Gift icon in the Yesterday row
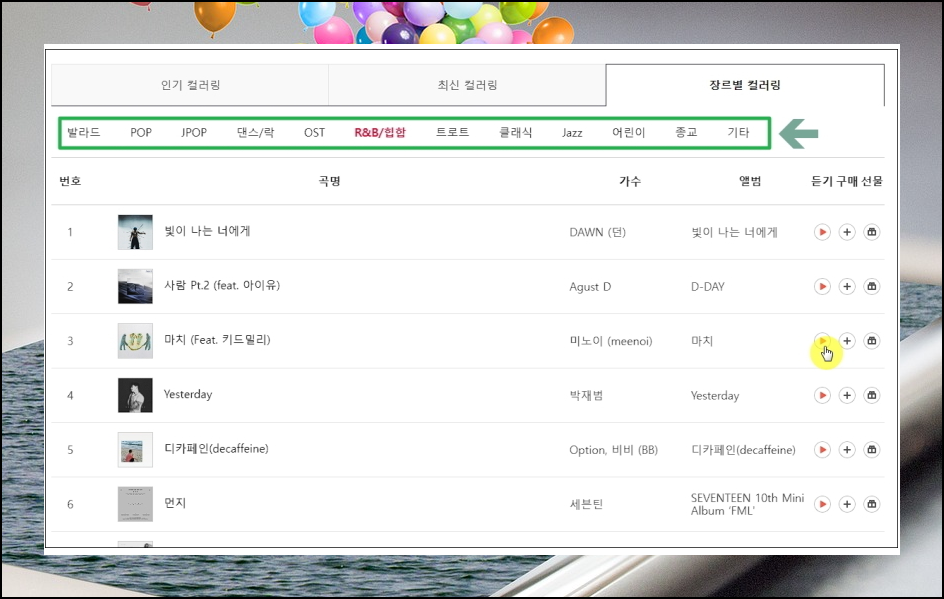This screenshot has height=599, width=944. coord(871,396)
